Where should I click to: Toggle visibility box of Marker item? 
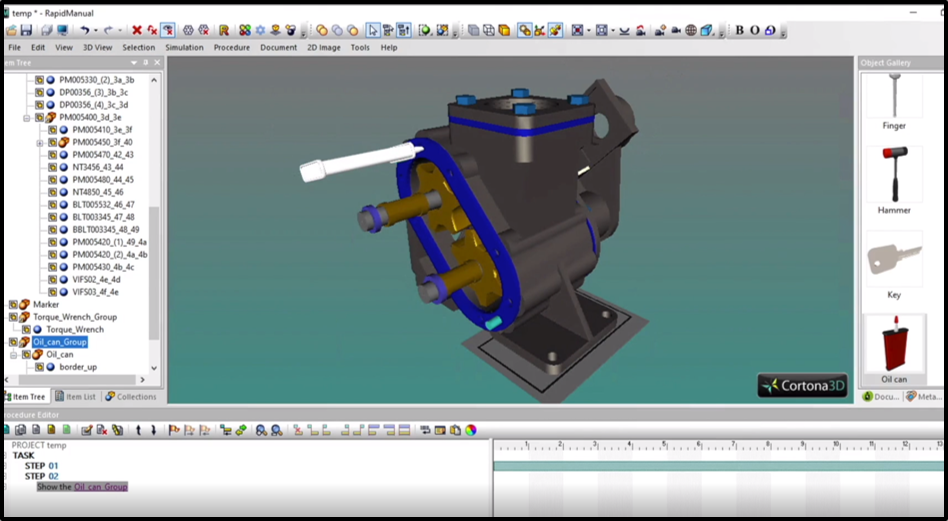(13, 305)
